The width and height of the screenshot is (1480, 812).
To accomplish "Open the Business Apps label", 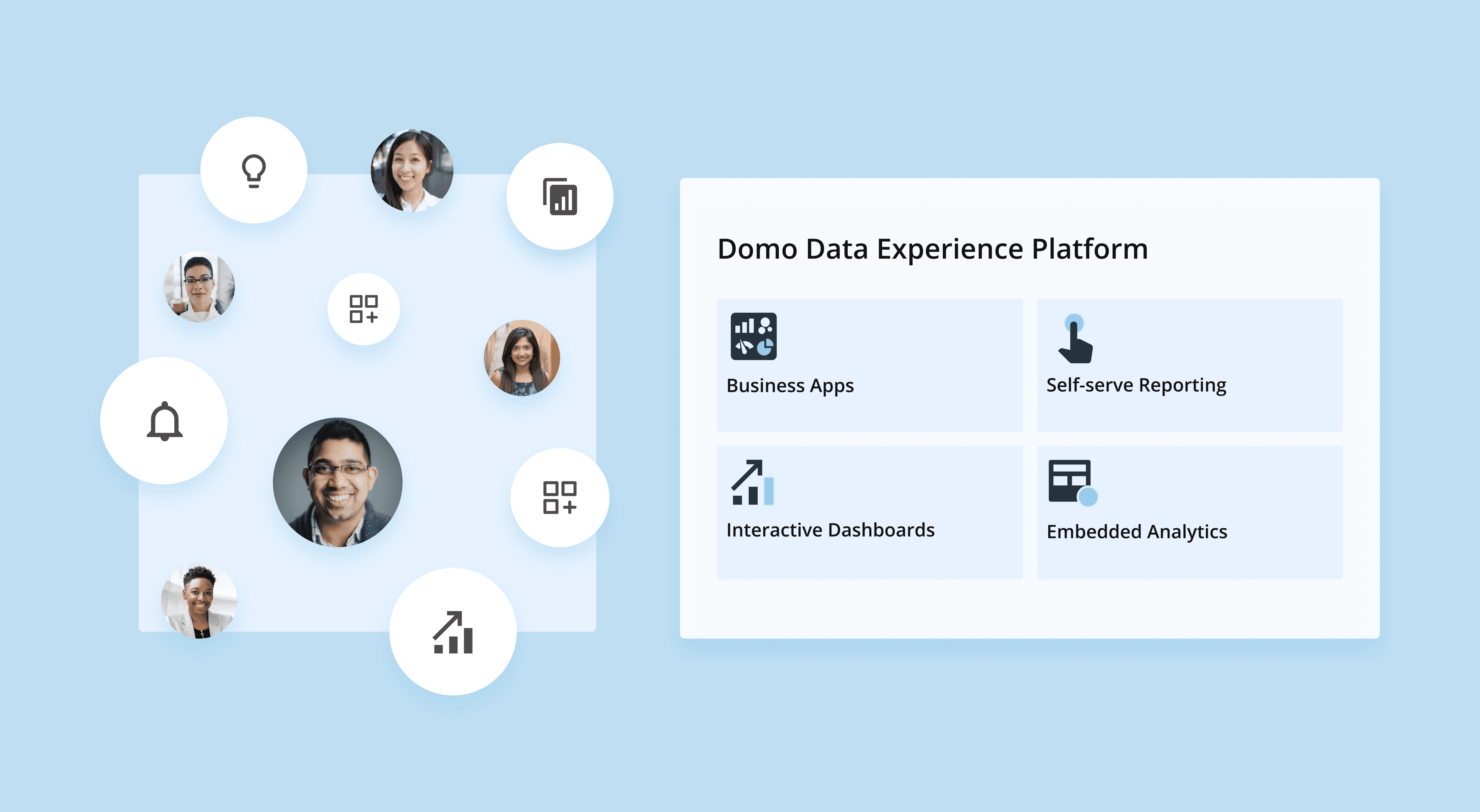I will pos(790,385).
